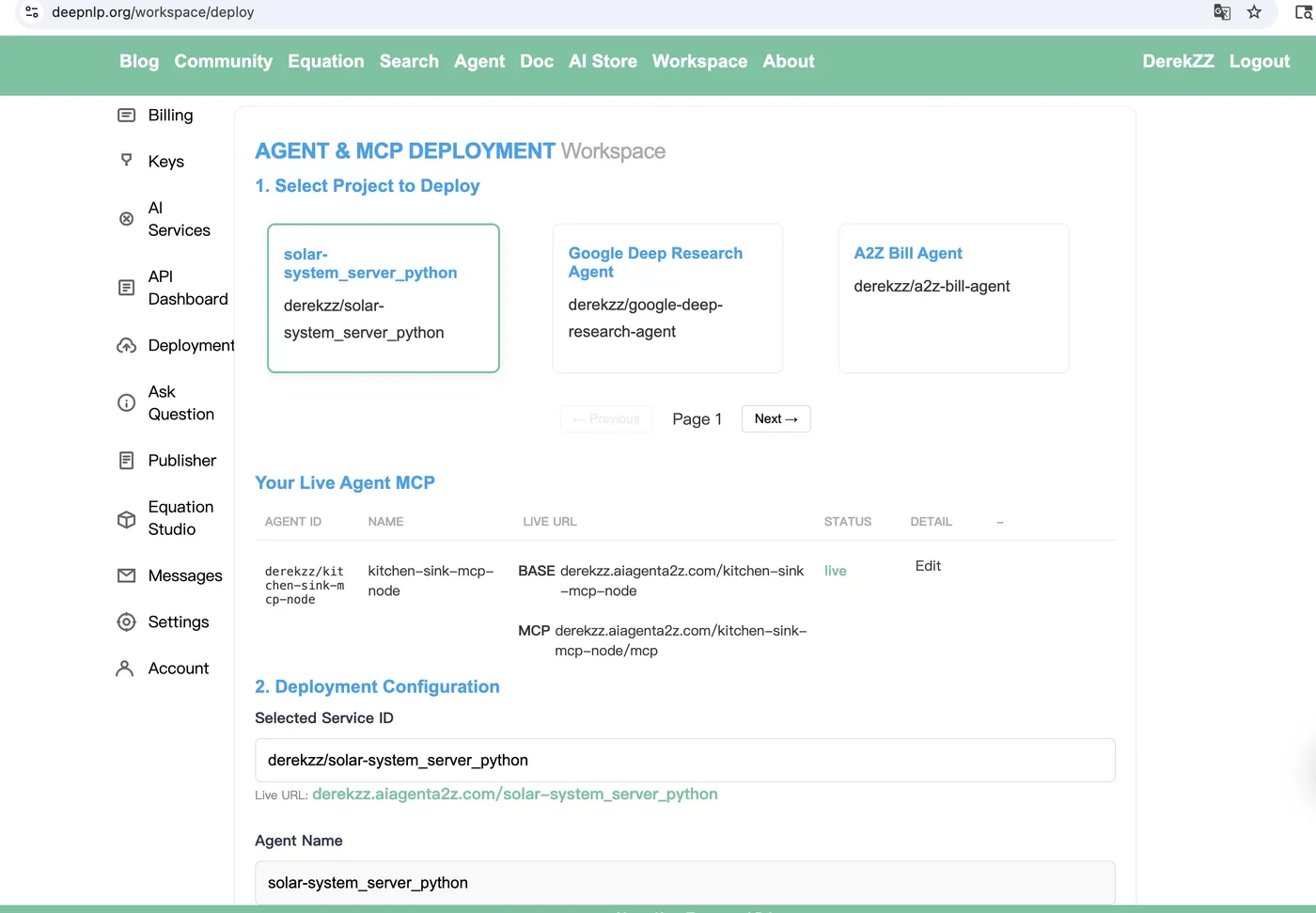Open API Dashboard label in sidebar

tap(188, 288)
